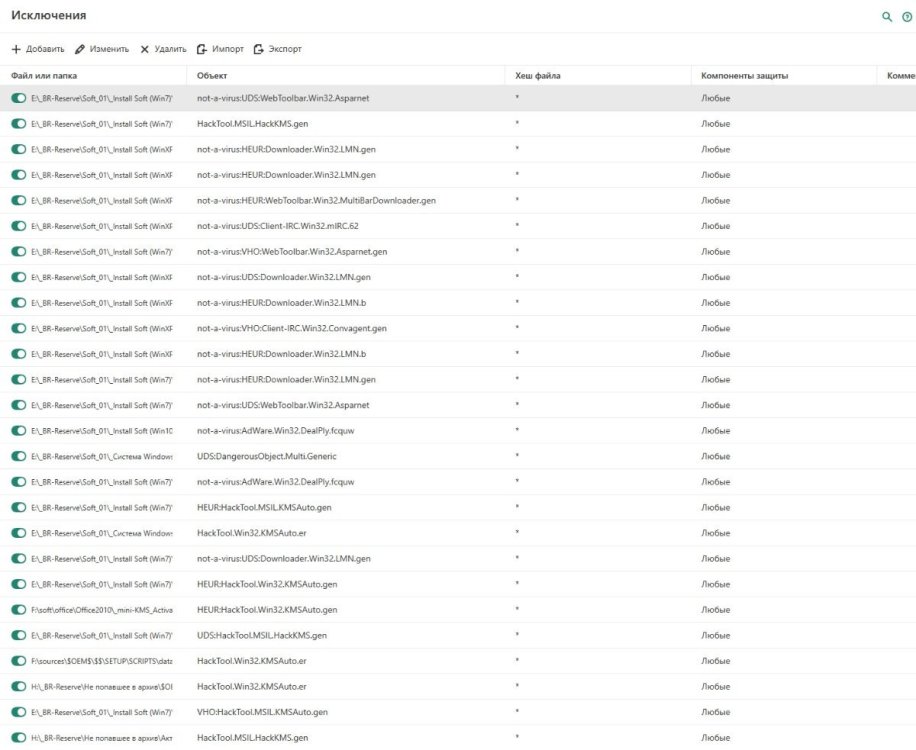The width and height of the screenshot is (916, 750).
Task: Open help via the question mark icon
Action: pyautogui.click(x=907, y=17)
